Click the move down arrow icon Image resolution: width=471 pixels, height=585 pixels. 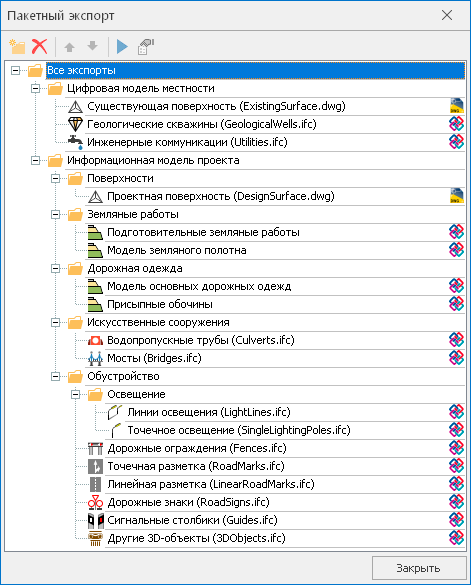point(92,46)
